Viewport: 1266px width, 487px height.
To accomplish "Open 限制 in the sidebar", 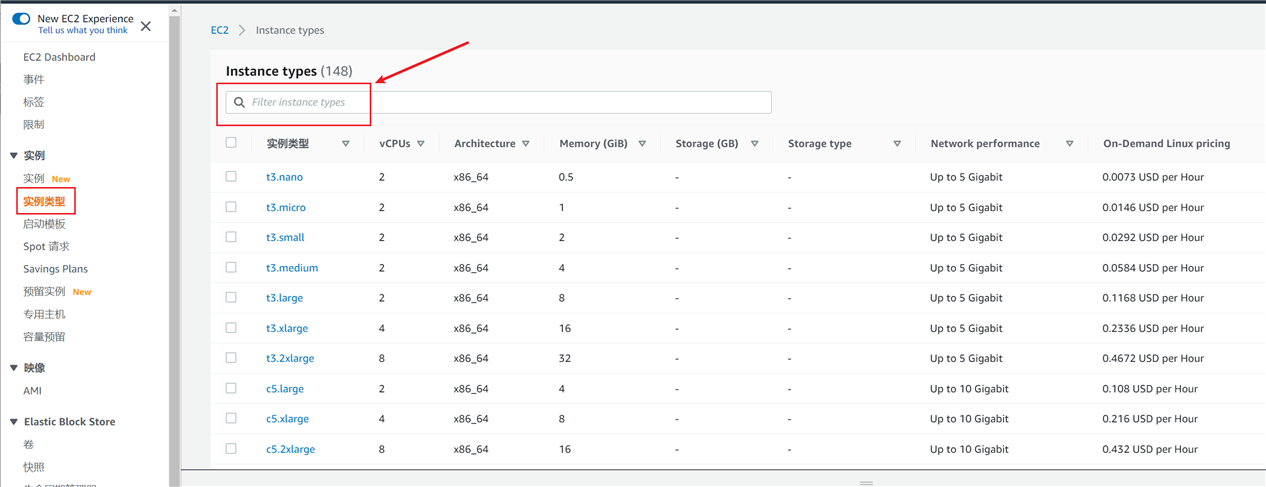I will (34, 125).
